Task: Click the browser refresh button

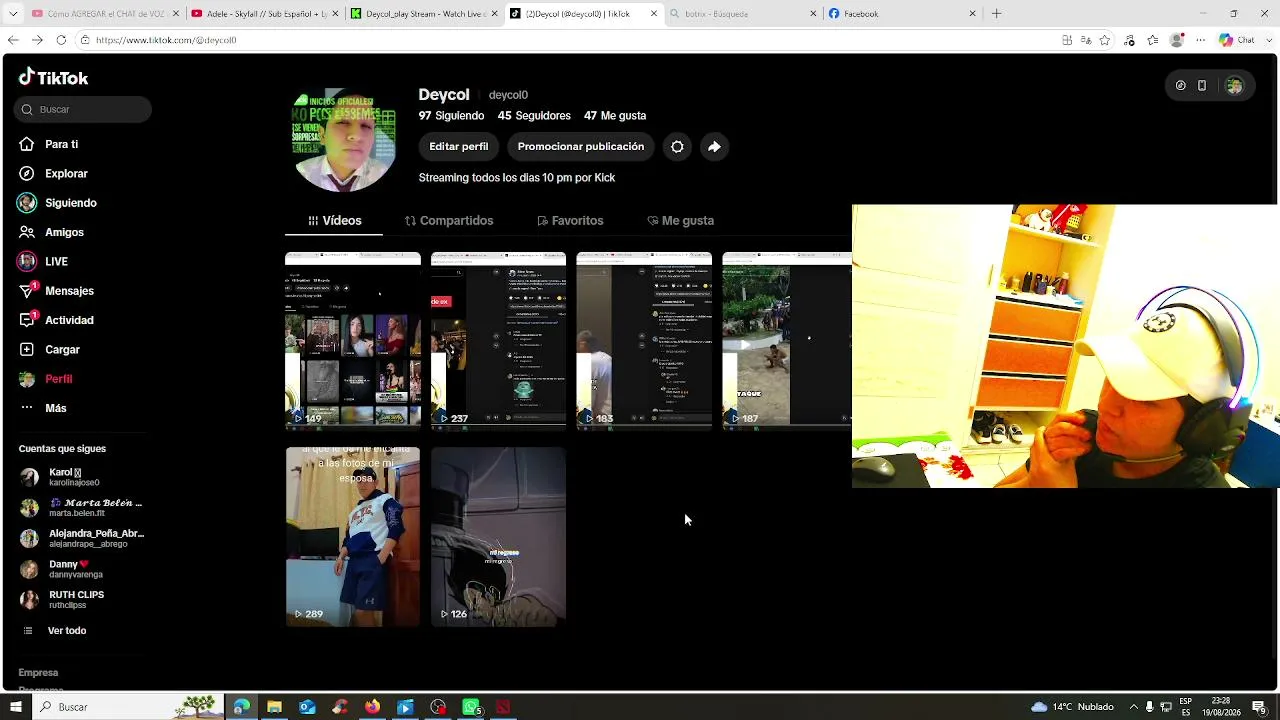Action: click(x=61, y=40)
